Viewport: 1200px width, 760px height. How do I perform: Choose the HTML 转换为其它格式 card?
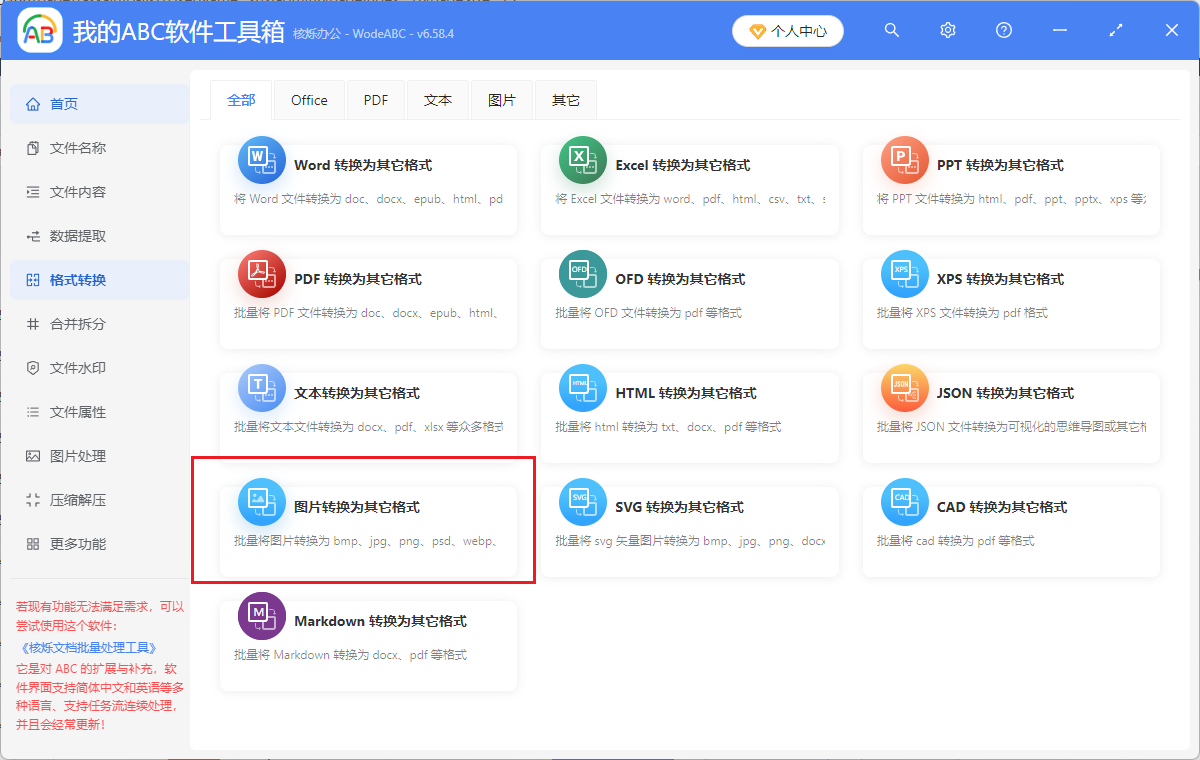[x=689, y=408]
